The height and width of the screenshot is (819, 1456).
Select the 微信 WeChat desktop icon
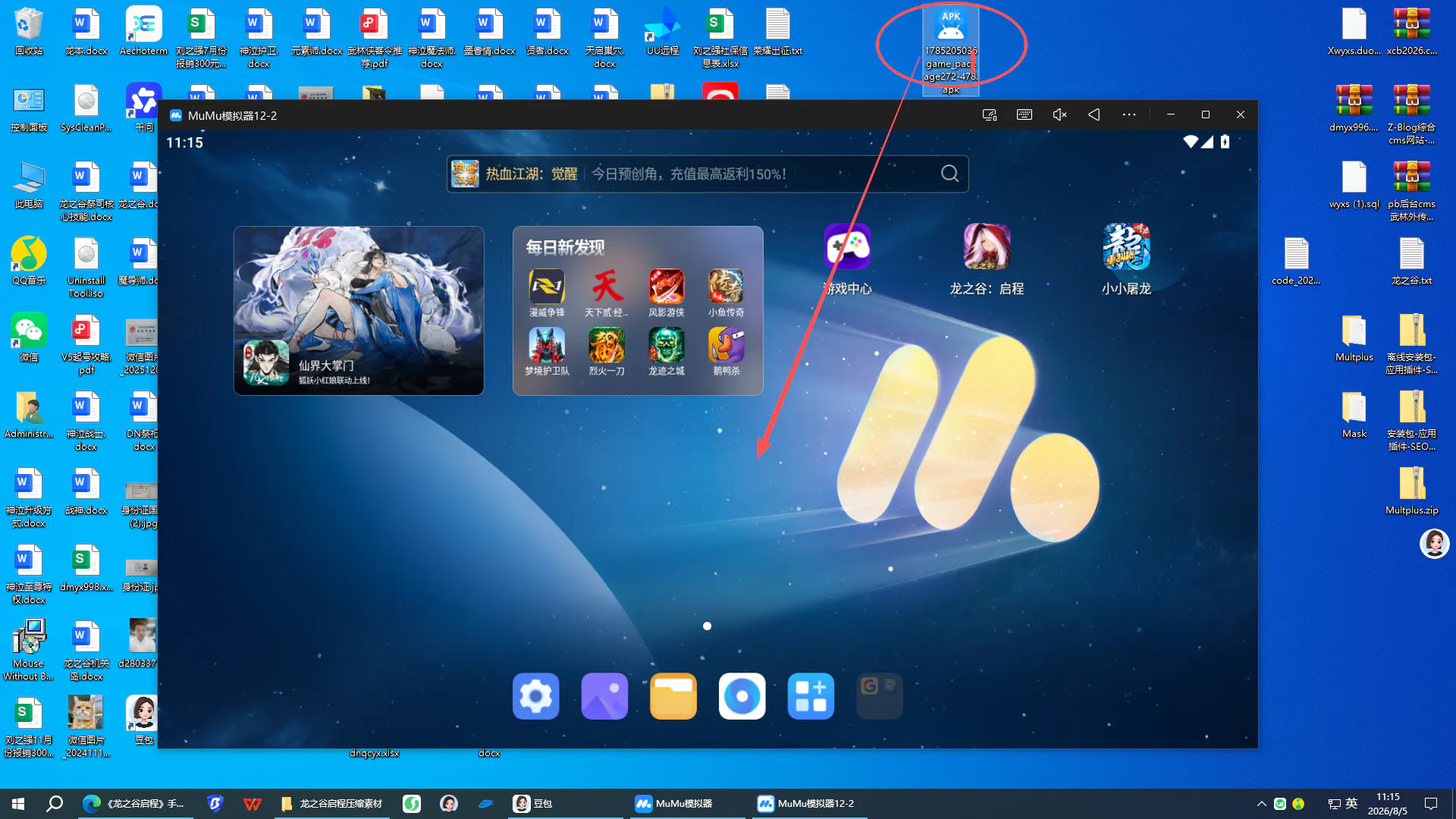[29, 337]
